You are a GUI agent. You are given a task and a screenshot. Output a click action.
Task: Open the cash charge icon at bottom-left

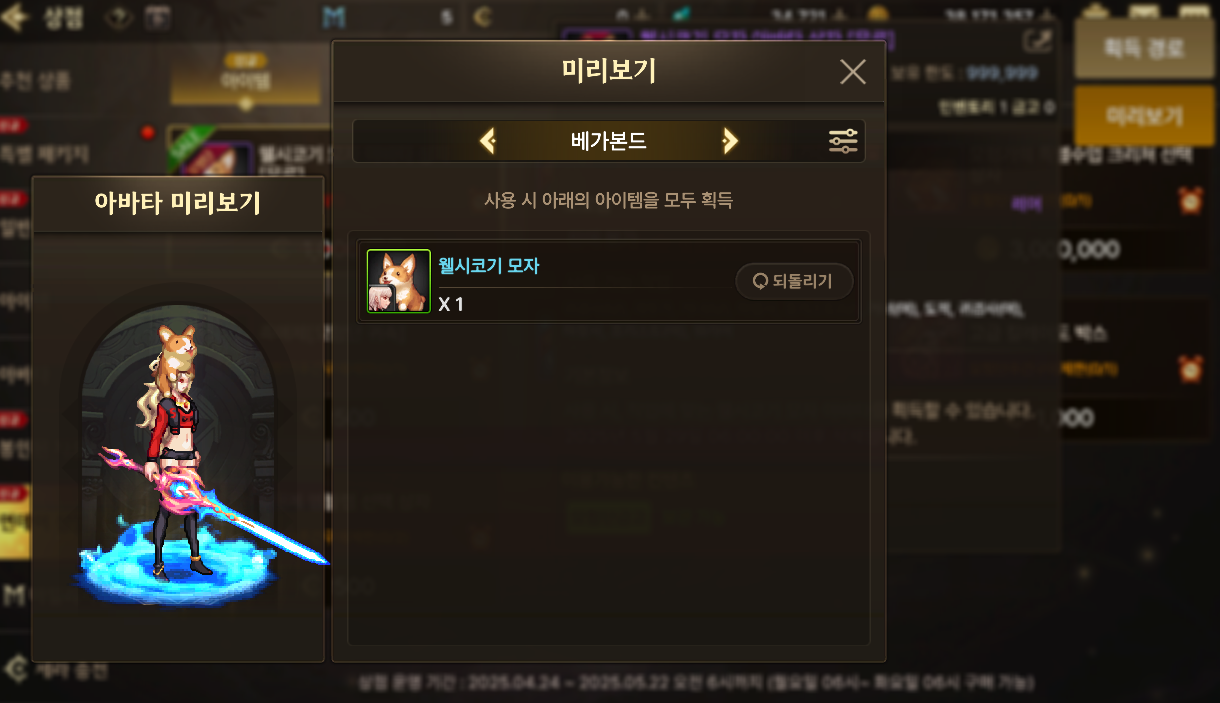tap(15, 669)
